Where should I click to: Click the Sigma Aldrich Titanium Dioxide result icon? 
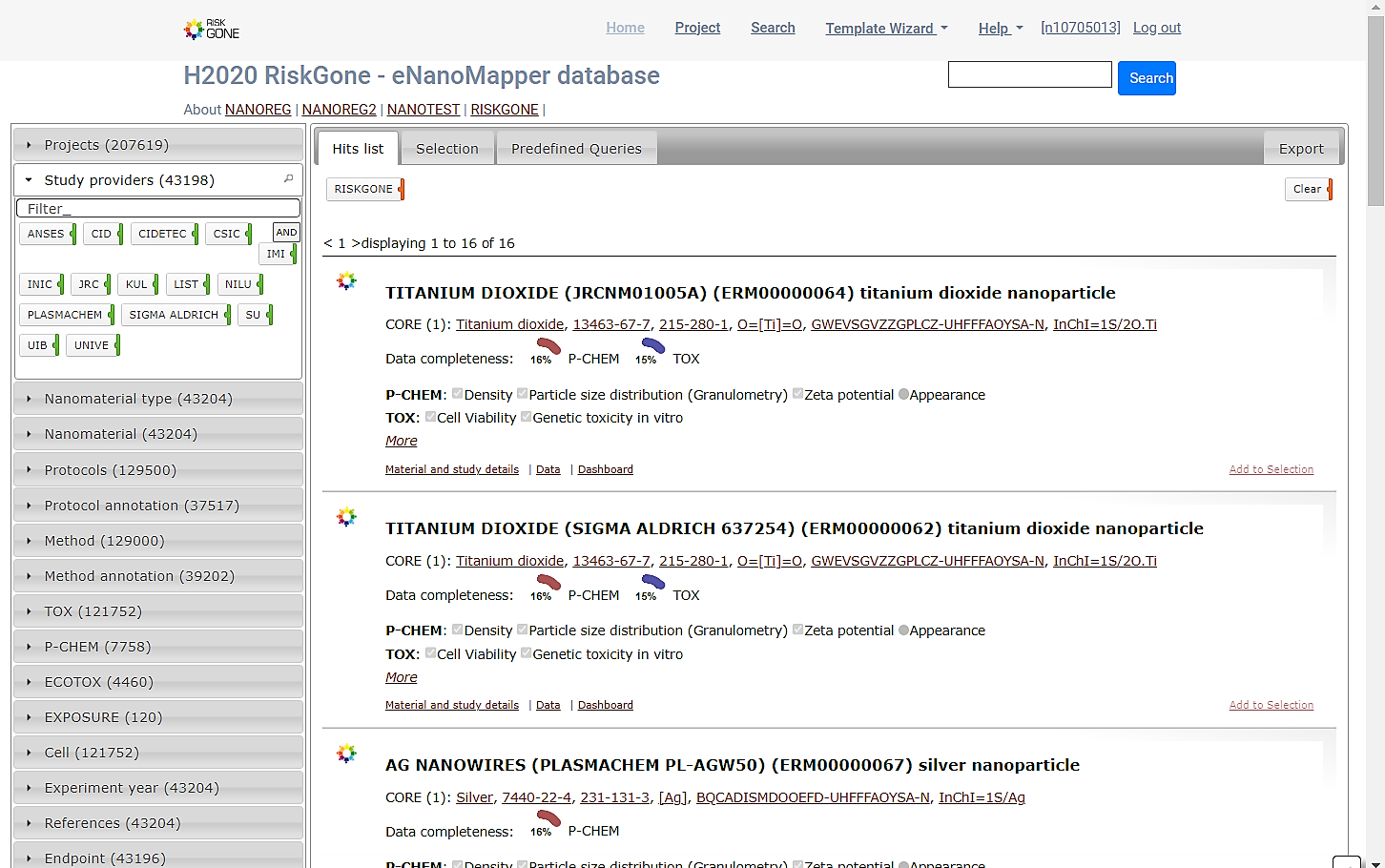click(x=346, y=517)
